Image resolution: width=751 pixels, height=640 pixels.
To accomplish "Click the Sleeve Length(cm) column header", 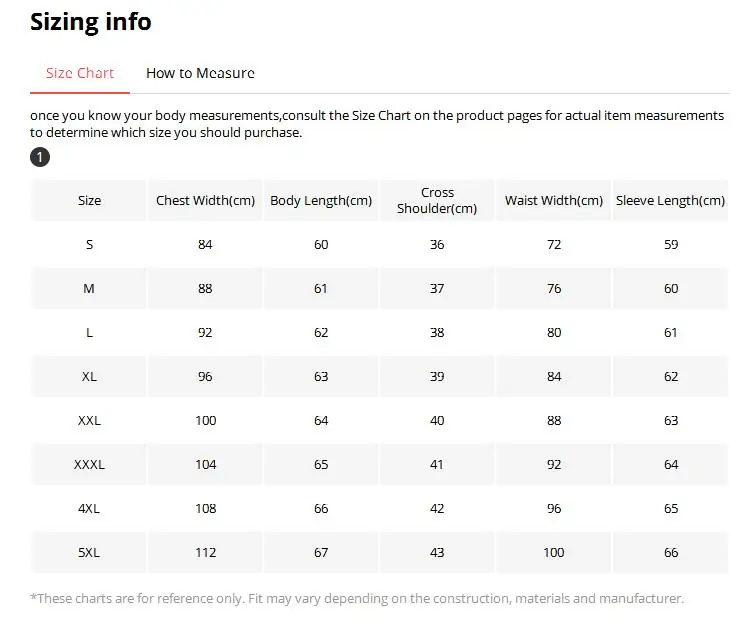I will [x=670, y=200].
